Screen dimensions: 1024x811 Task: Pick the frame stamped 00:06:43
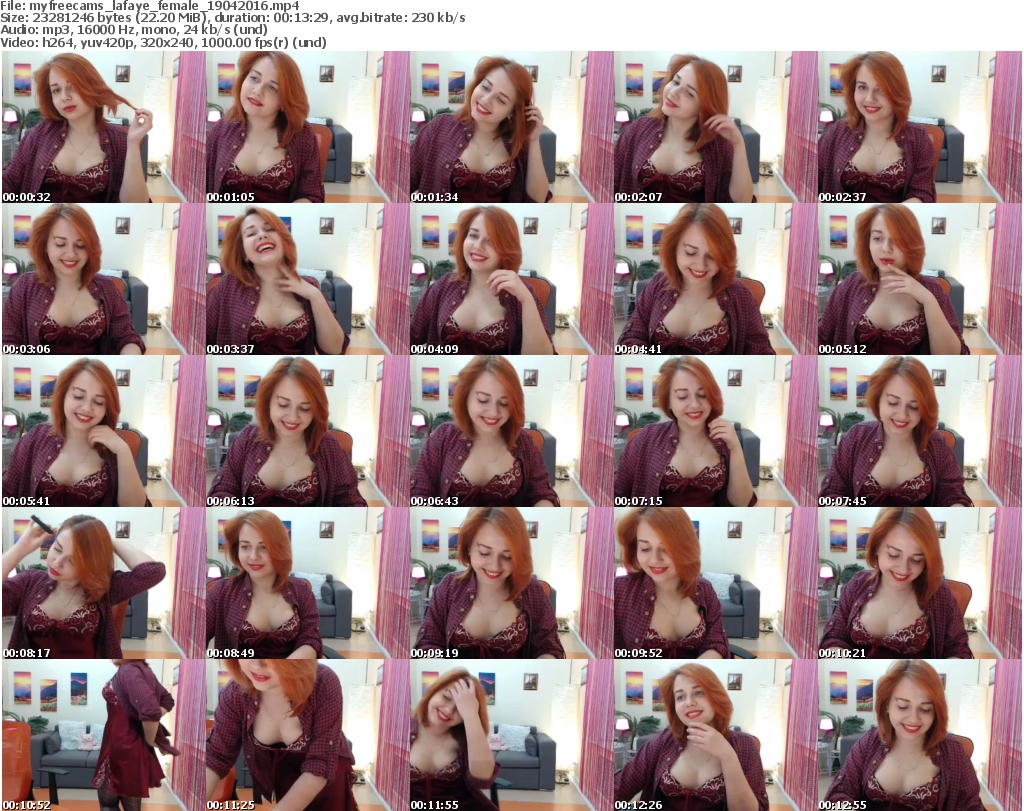pyautogui.click(x=511, y=431)
